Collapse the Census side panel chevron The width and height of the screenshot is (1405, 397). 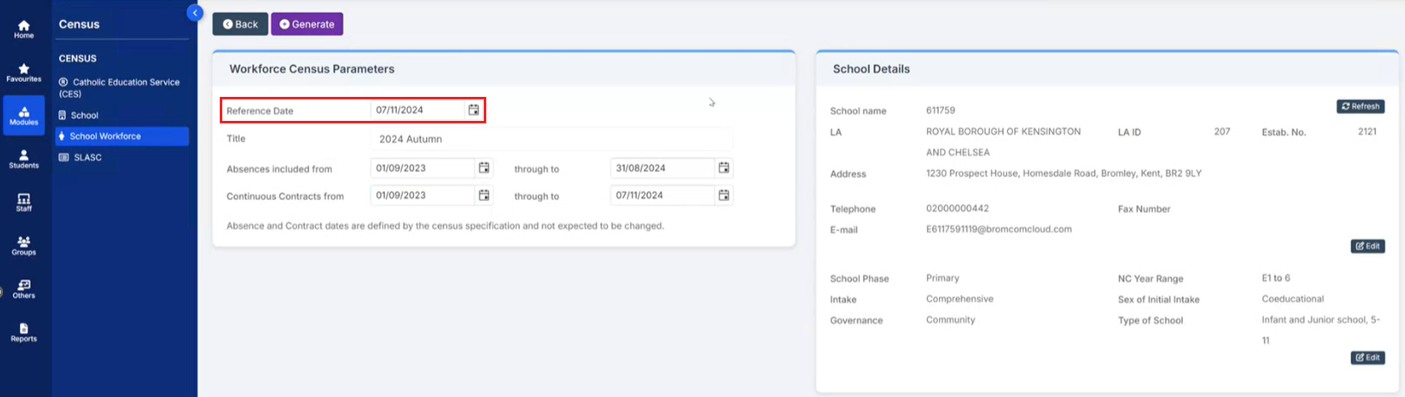click(x=195, y=13)
